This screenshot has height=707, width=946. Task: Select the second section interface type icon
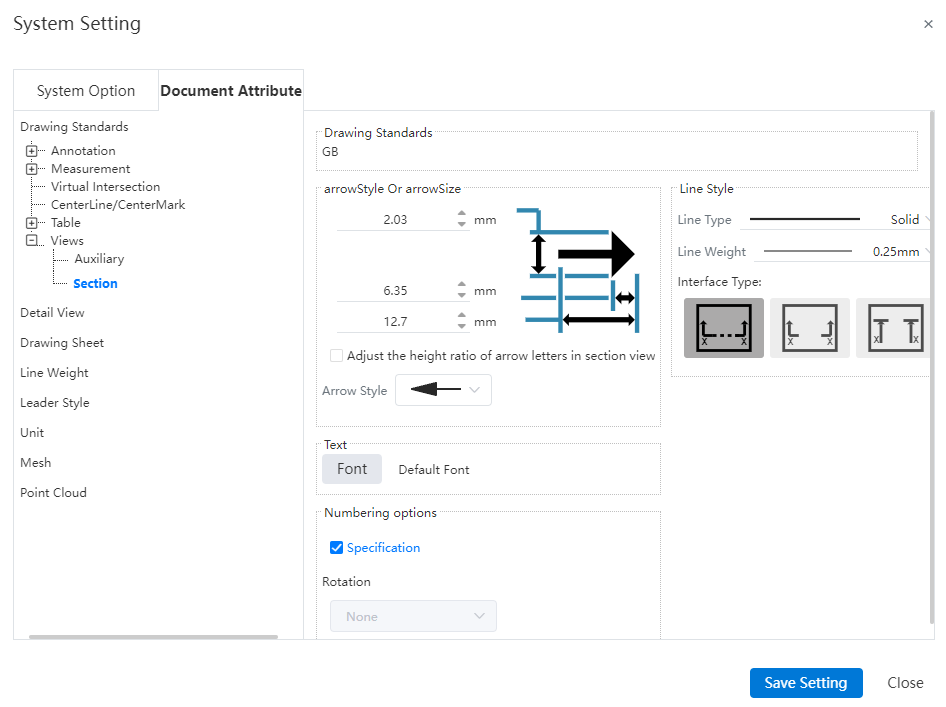[x=810, y=328]
